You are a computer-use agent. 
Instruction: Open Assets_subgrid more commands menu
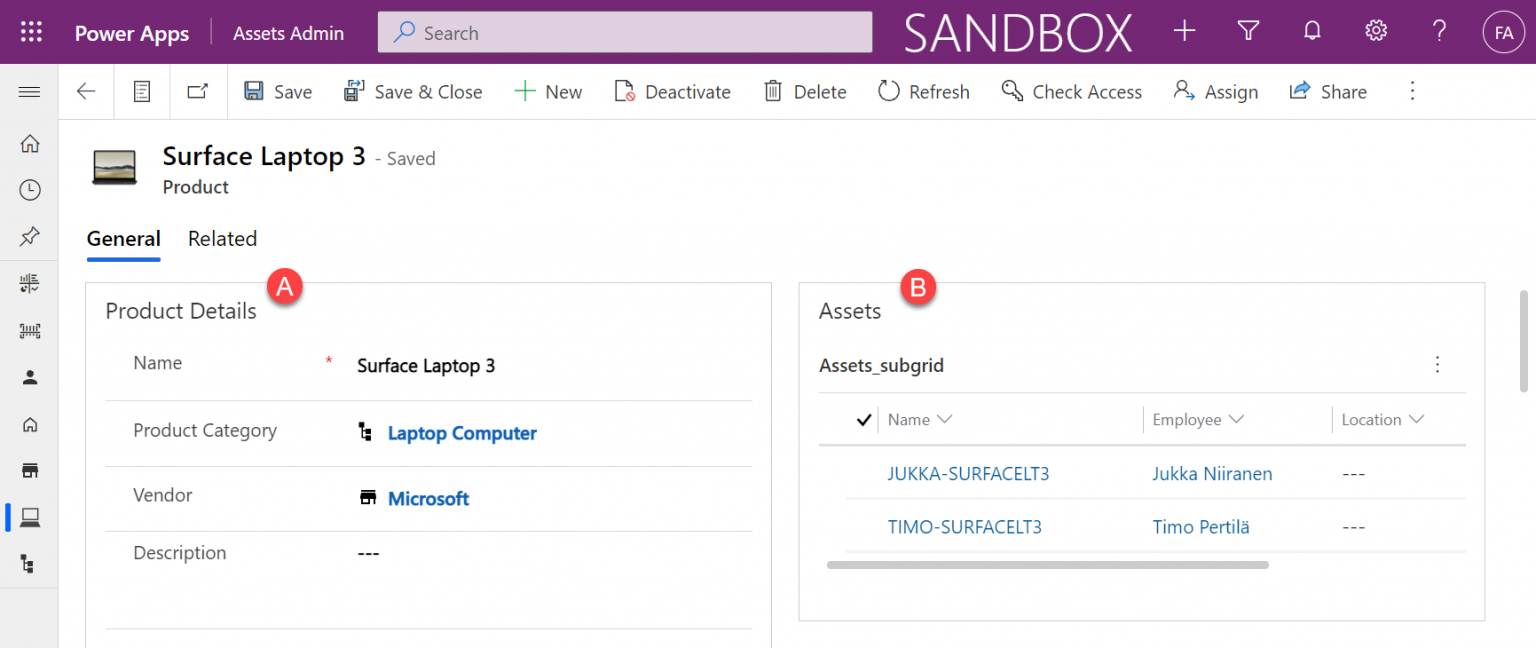click(1438, 365)
